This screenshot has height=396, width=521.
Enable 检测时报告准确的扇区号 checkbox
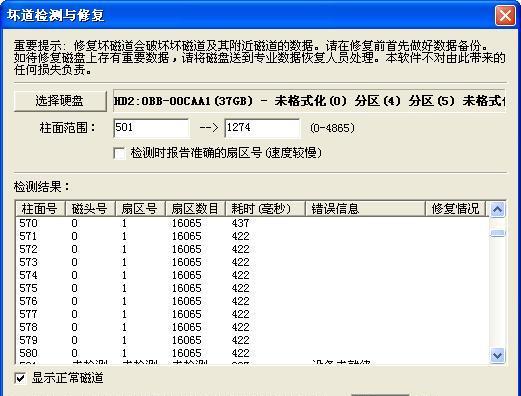(119, 154)
